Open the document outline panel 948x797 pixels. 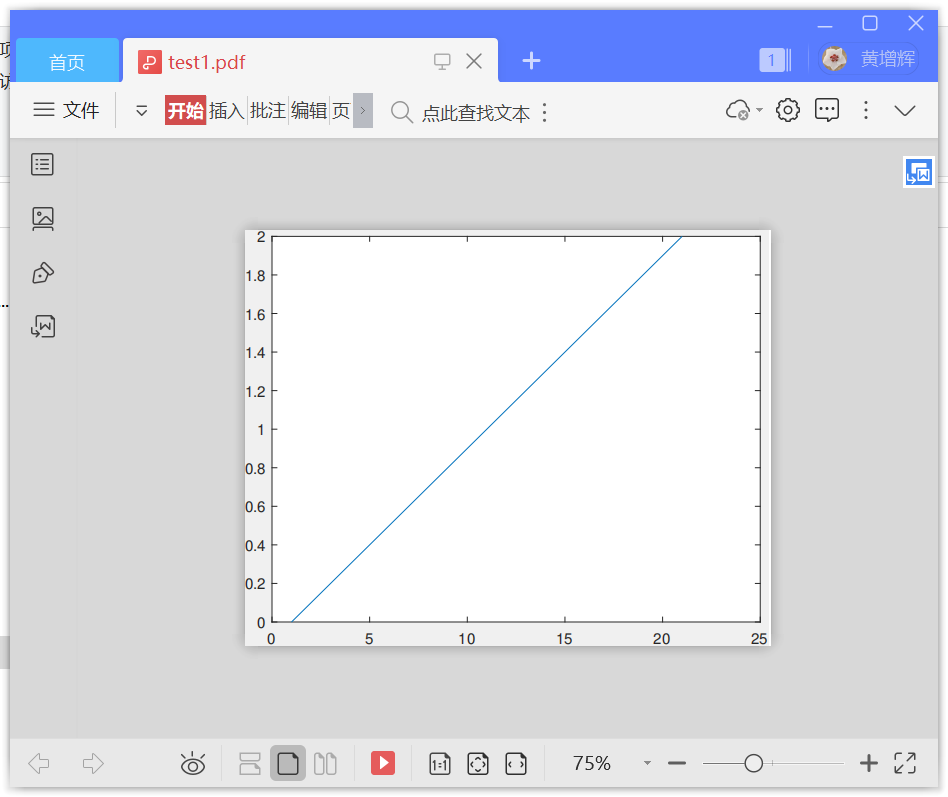(42, 164)
